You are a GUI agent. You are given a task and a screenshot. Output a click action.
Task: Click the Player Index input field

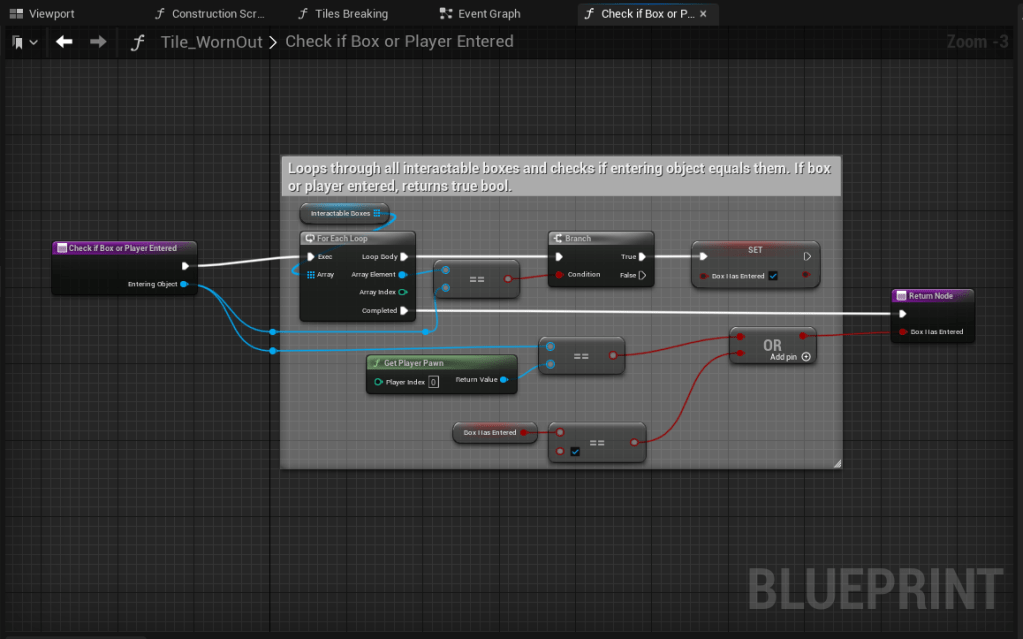point(433,382)
